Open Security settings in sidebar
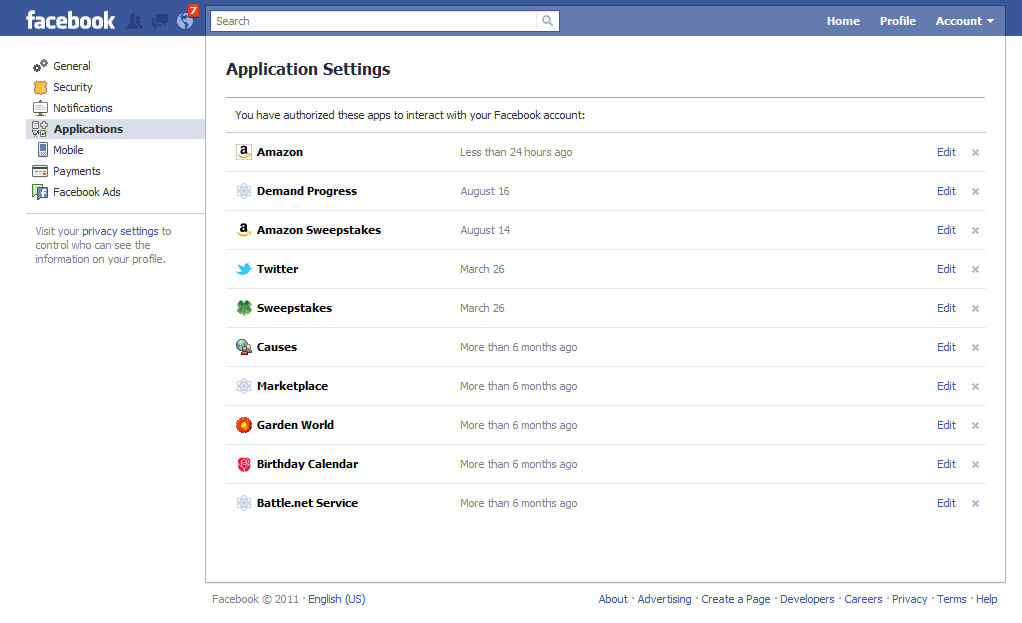The height and width of the screenshot is (623, 1022). click(72, 87)
